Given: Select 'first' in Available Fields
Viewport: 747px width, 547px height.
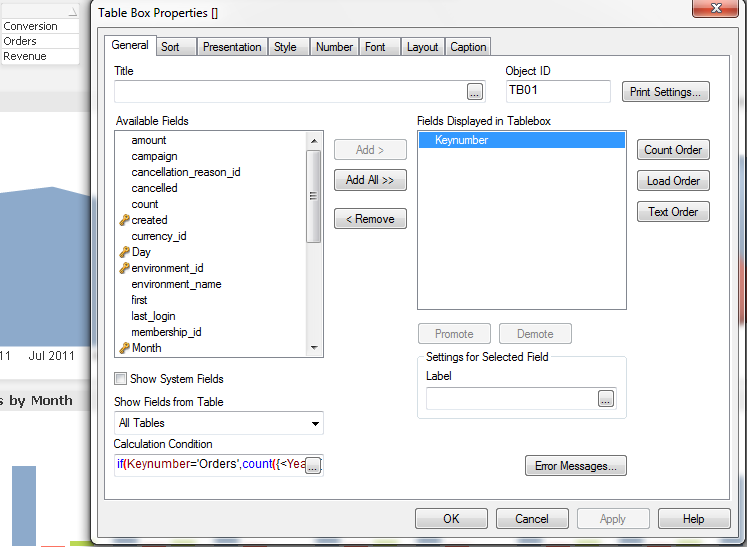Looking at the screenshot, I should pos(139,300).
